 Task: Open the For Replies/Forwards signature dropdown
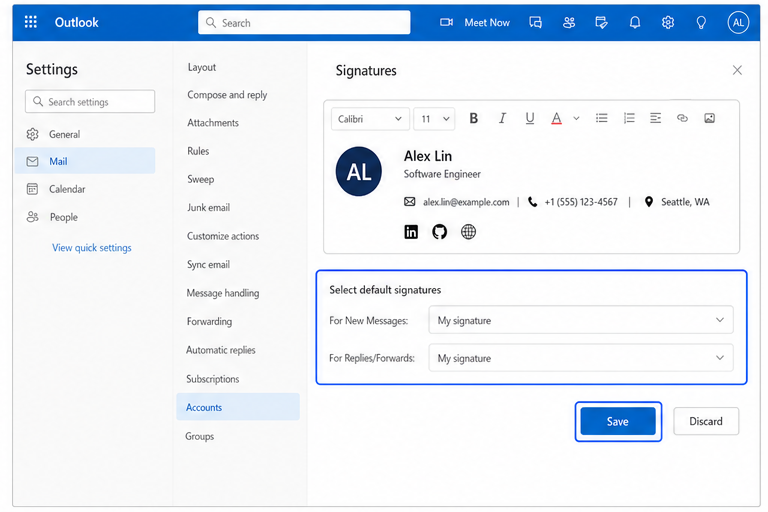pos(580,358)
